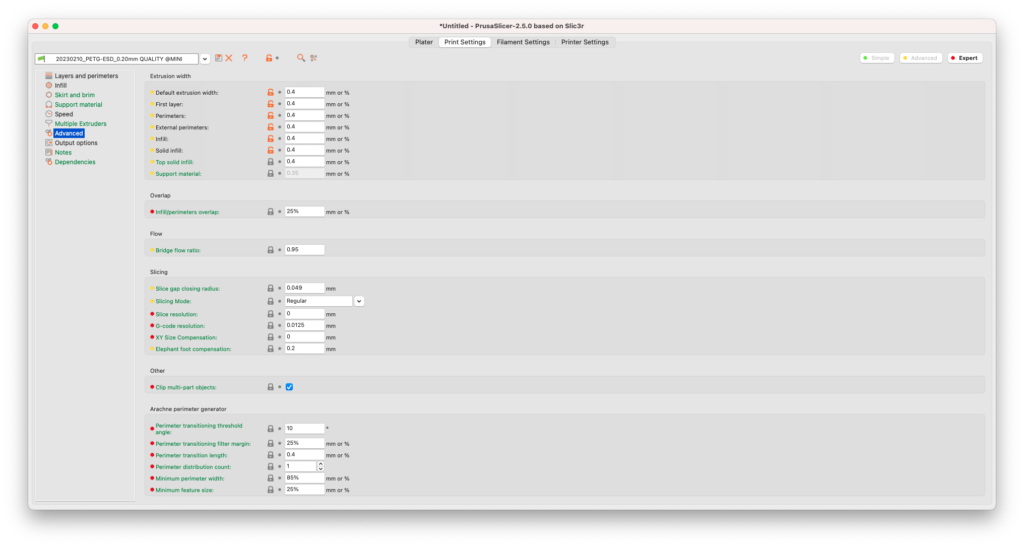
Task: Click Infill/perimeters overlap lock icon
Action: (270, 212)
